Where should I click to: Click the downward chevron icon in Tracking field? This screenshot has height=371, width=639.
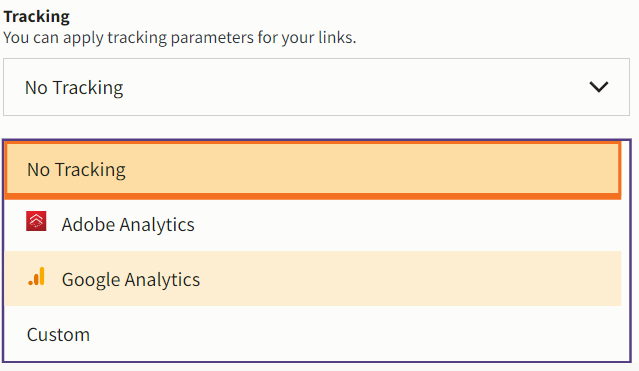pyautogui.click(x=599, y=87)
